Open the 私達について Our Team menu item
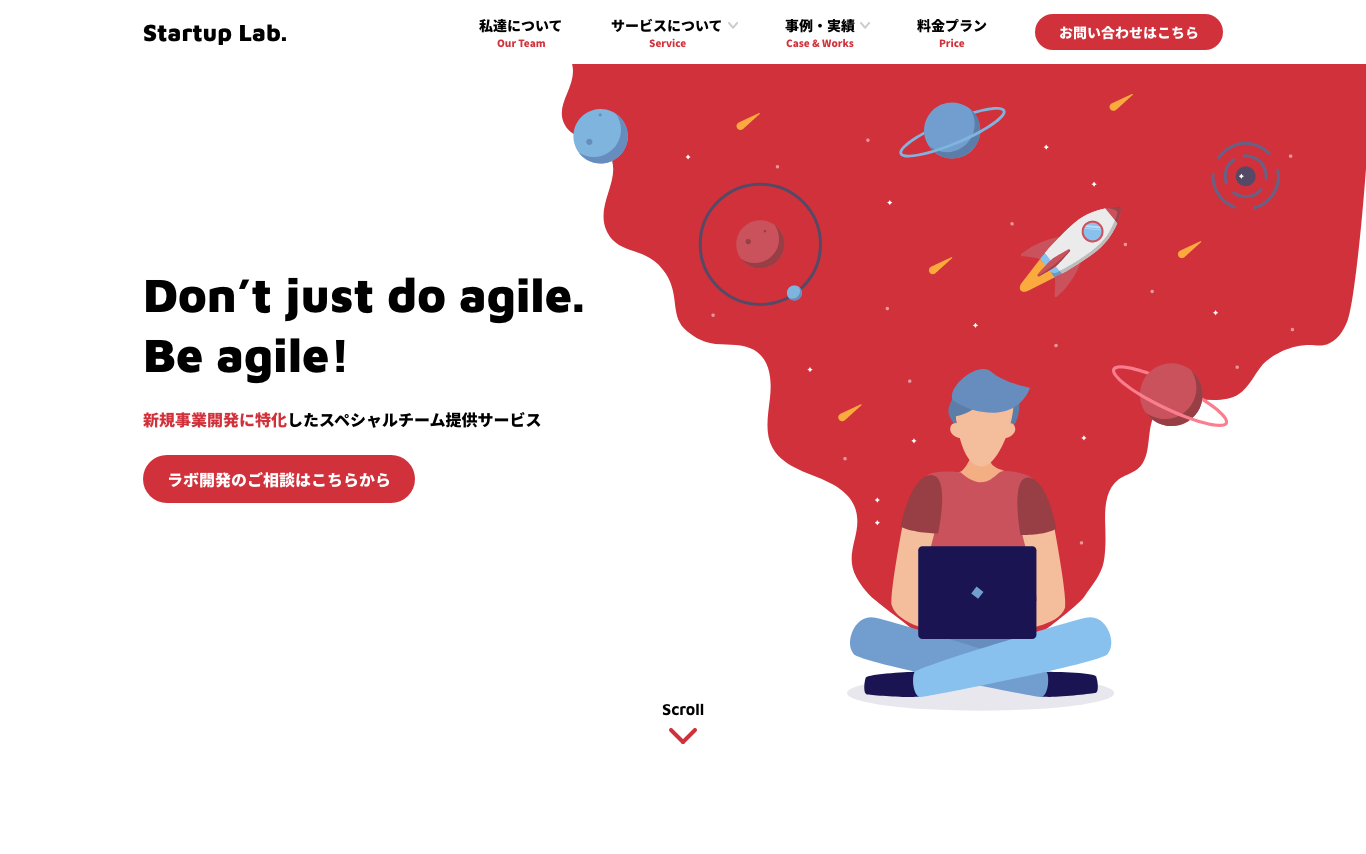This screenshot has width=1366, height=854. point(520,33)
